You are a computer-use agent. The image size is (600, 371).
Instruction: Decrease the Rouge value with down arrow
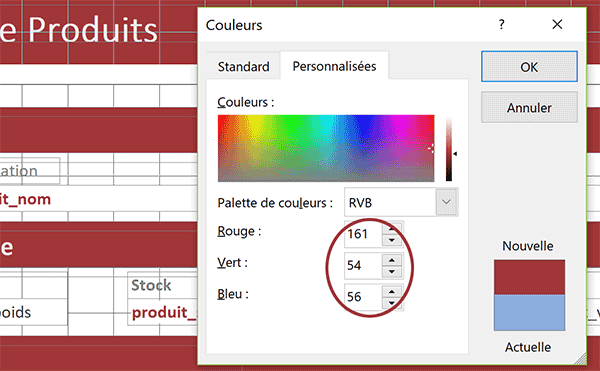391,240
